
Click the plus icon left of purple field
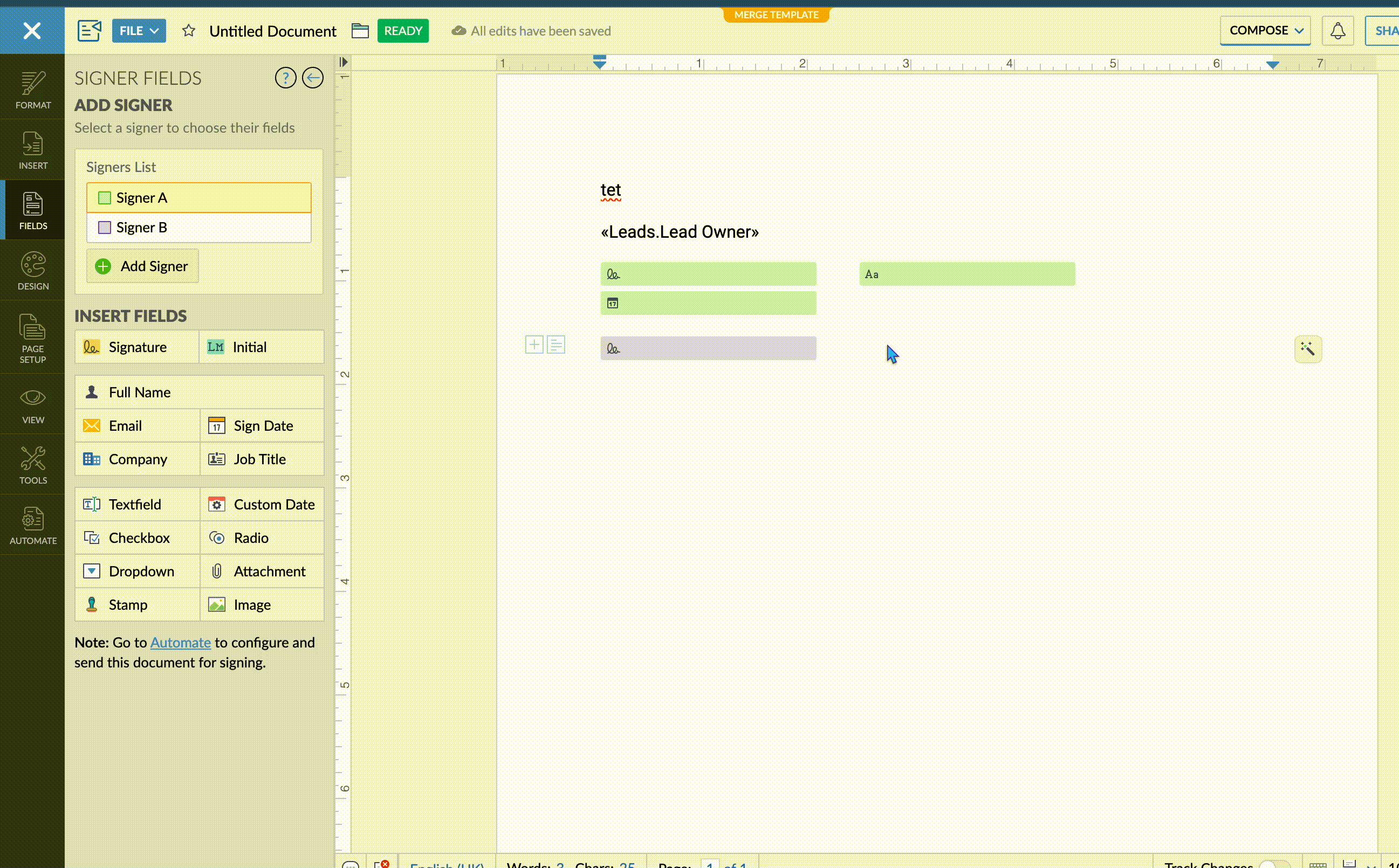pos(534,345)
